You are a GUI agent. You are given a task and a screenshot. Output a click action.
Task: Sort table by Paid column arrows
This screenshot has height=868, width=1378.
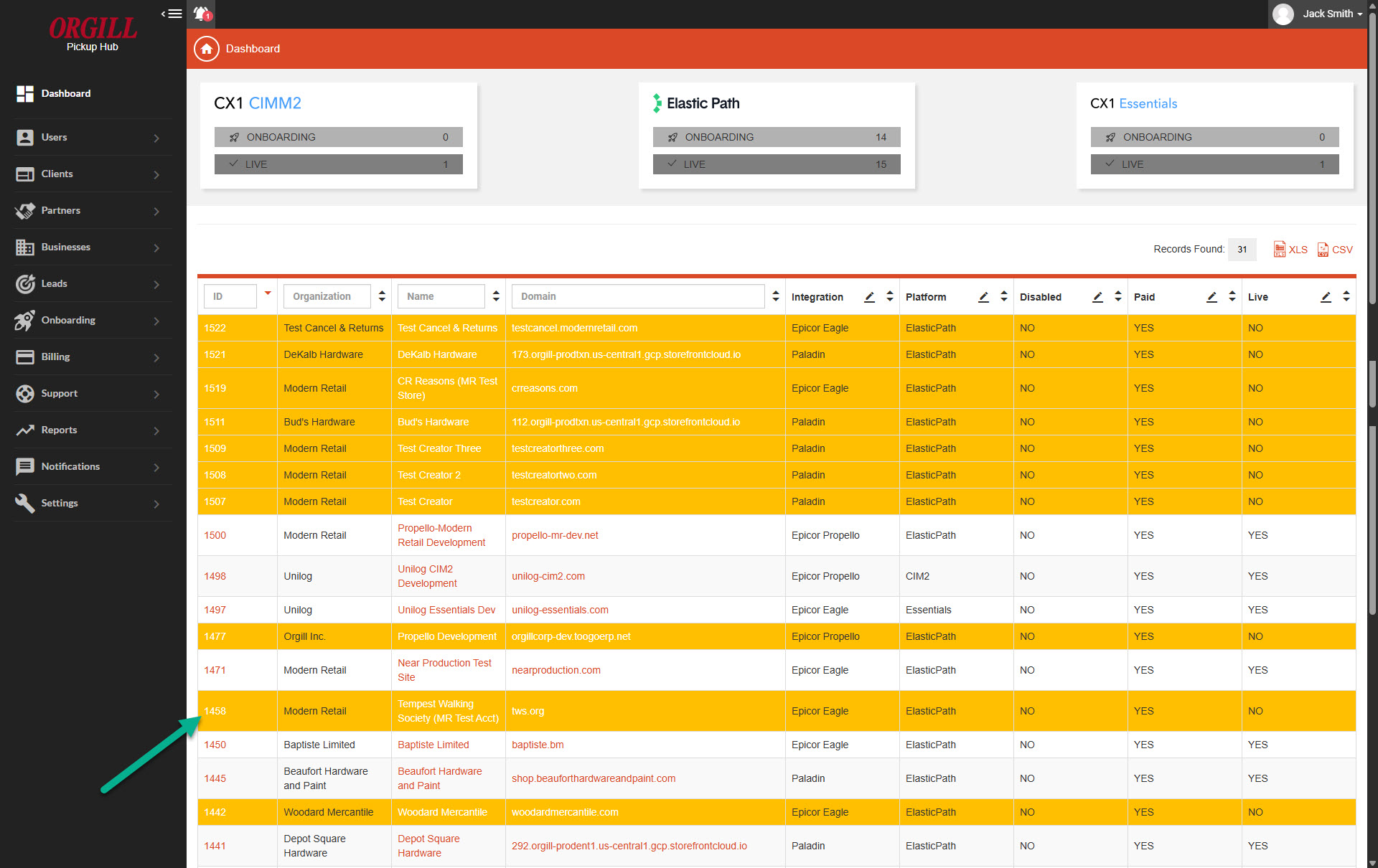coord(1232,296)
